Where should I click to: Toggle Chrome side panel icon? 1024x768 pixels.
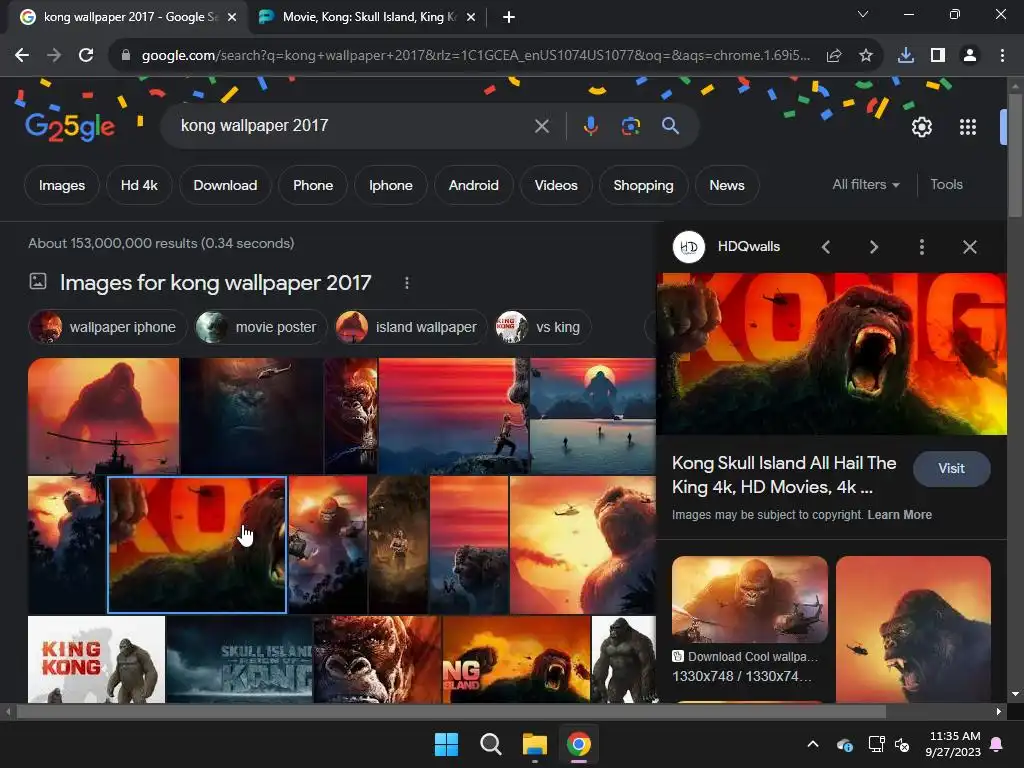938,56
